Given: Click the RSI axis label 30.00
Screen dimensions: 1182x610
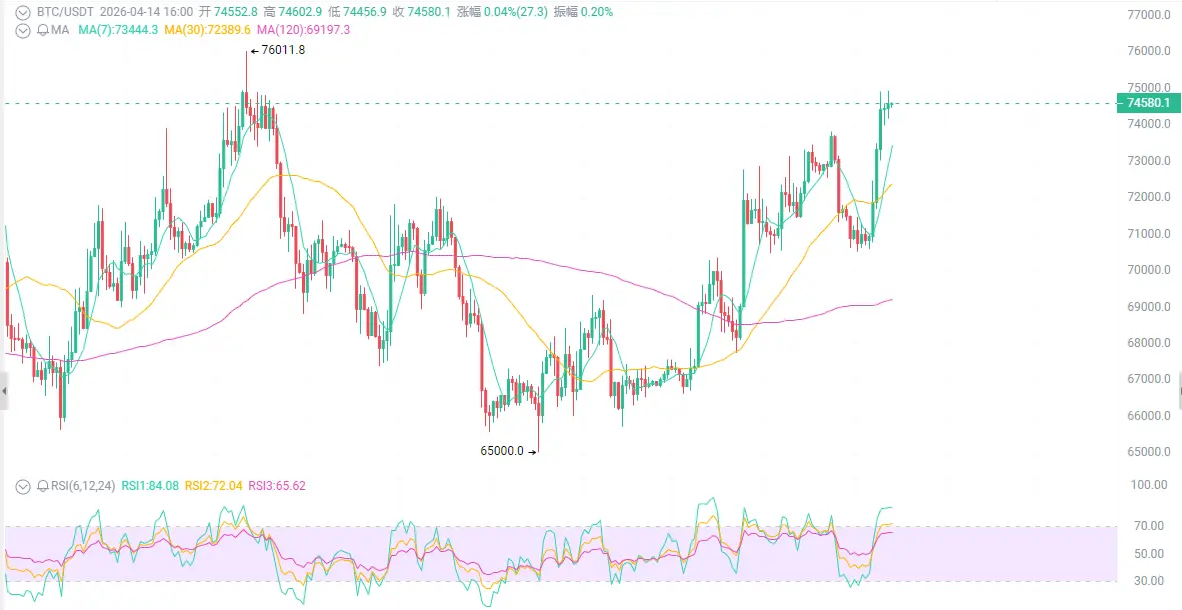Looking at the screenshot, I should 1150,581.
